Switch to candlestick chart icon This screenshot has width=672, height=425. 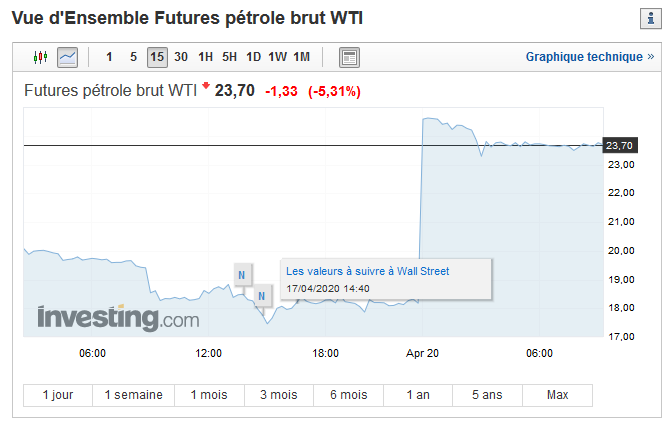click(40, 57)
